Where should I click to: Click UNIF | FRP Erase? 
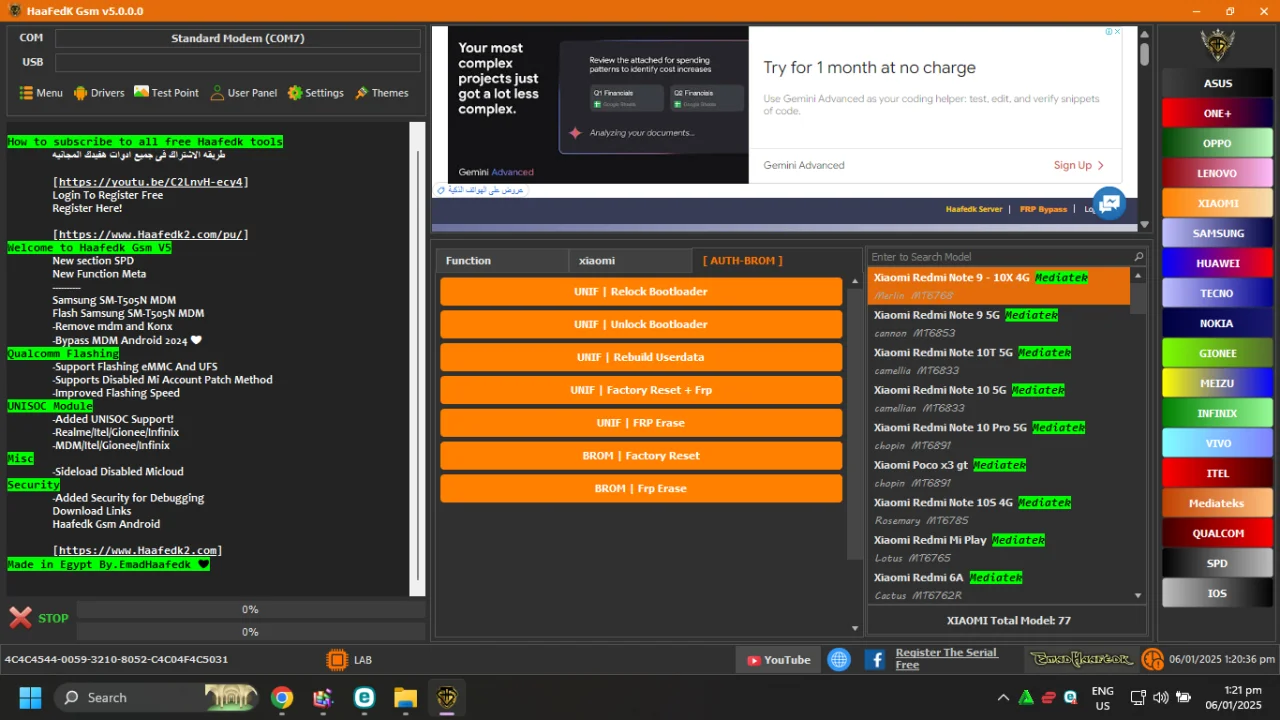tap(641, 423)
